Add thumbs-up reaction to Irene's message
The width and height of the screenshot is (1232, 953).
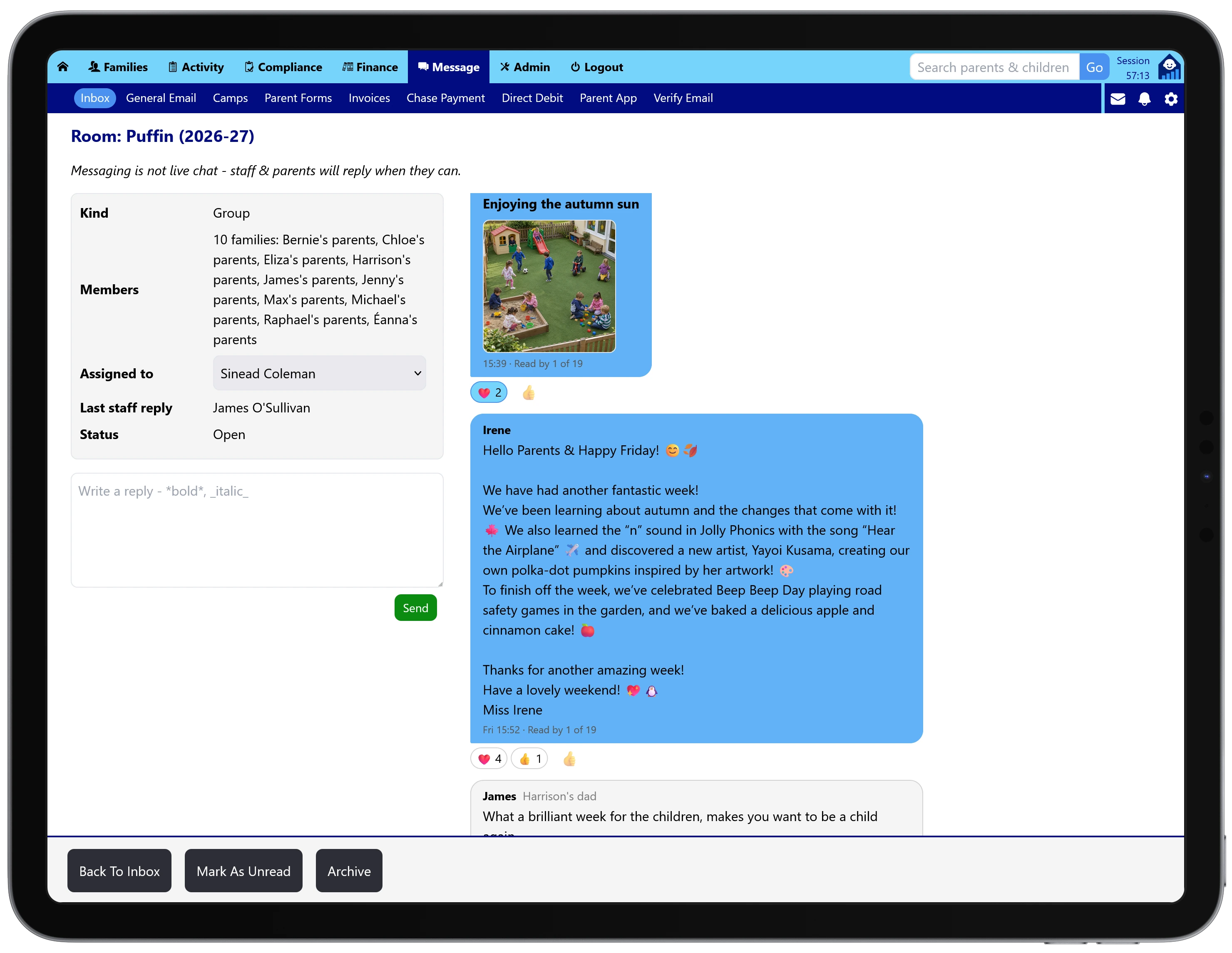[x=569, y=759]
